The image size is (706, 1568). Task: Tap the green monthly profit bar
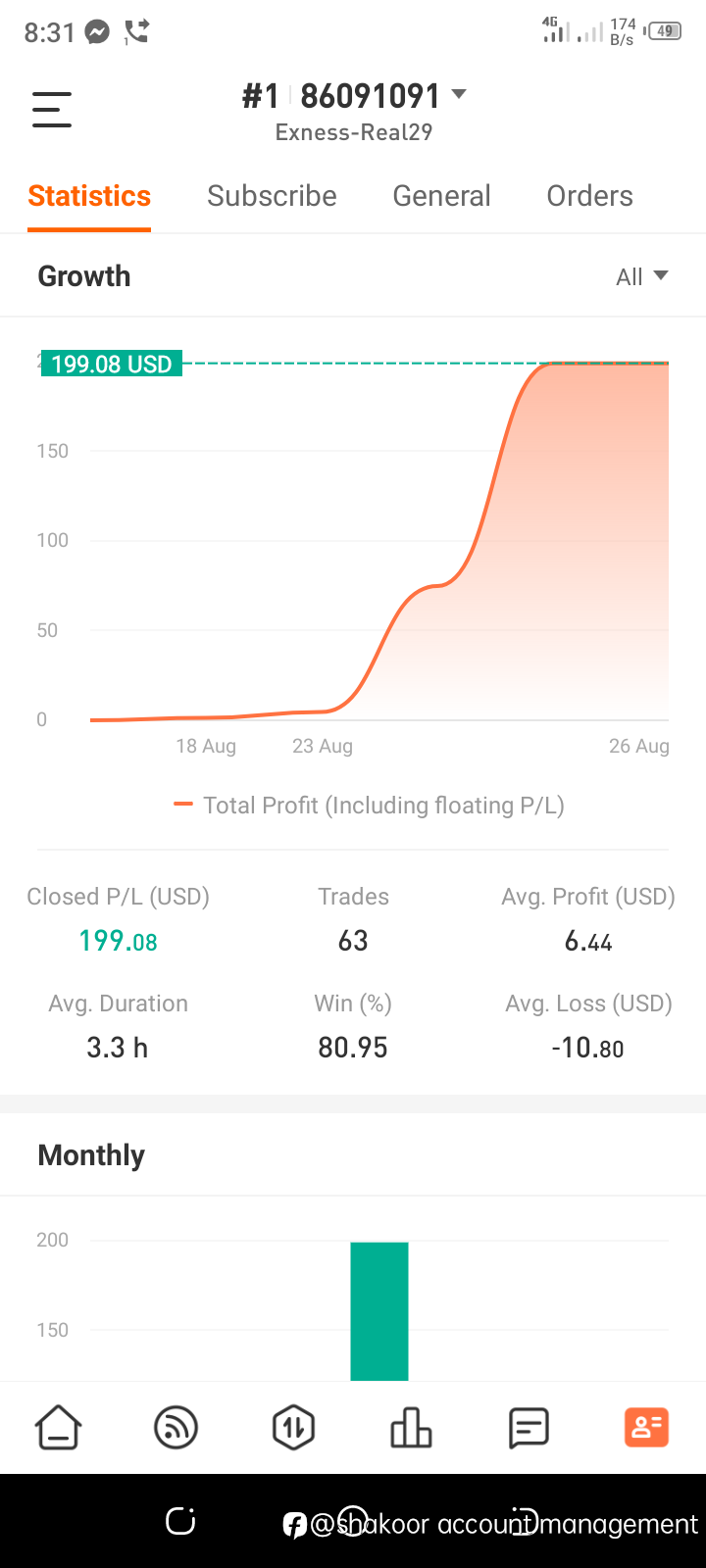pos(379,1311)
